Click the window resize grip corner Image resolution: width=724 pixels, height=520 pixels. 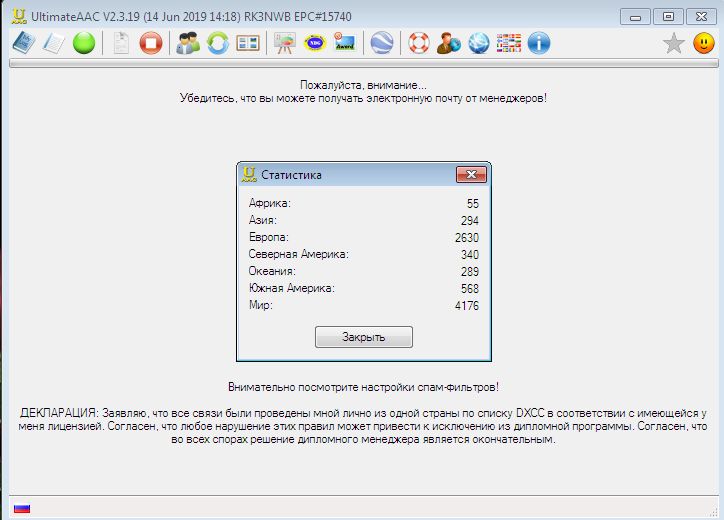click(714, 511)
